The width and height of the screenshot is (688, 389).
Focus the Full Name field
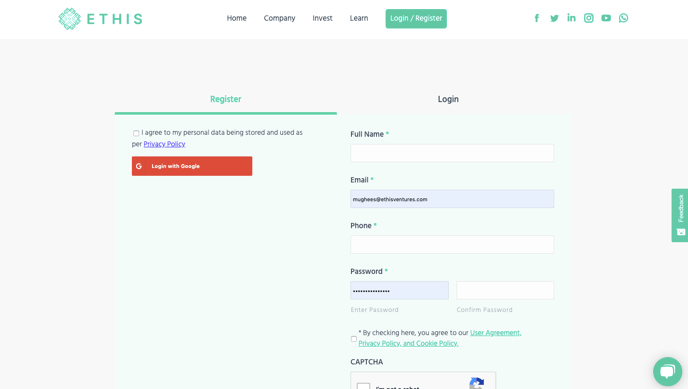click(x=452, y=153)
